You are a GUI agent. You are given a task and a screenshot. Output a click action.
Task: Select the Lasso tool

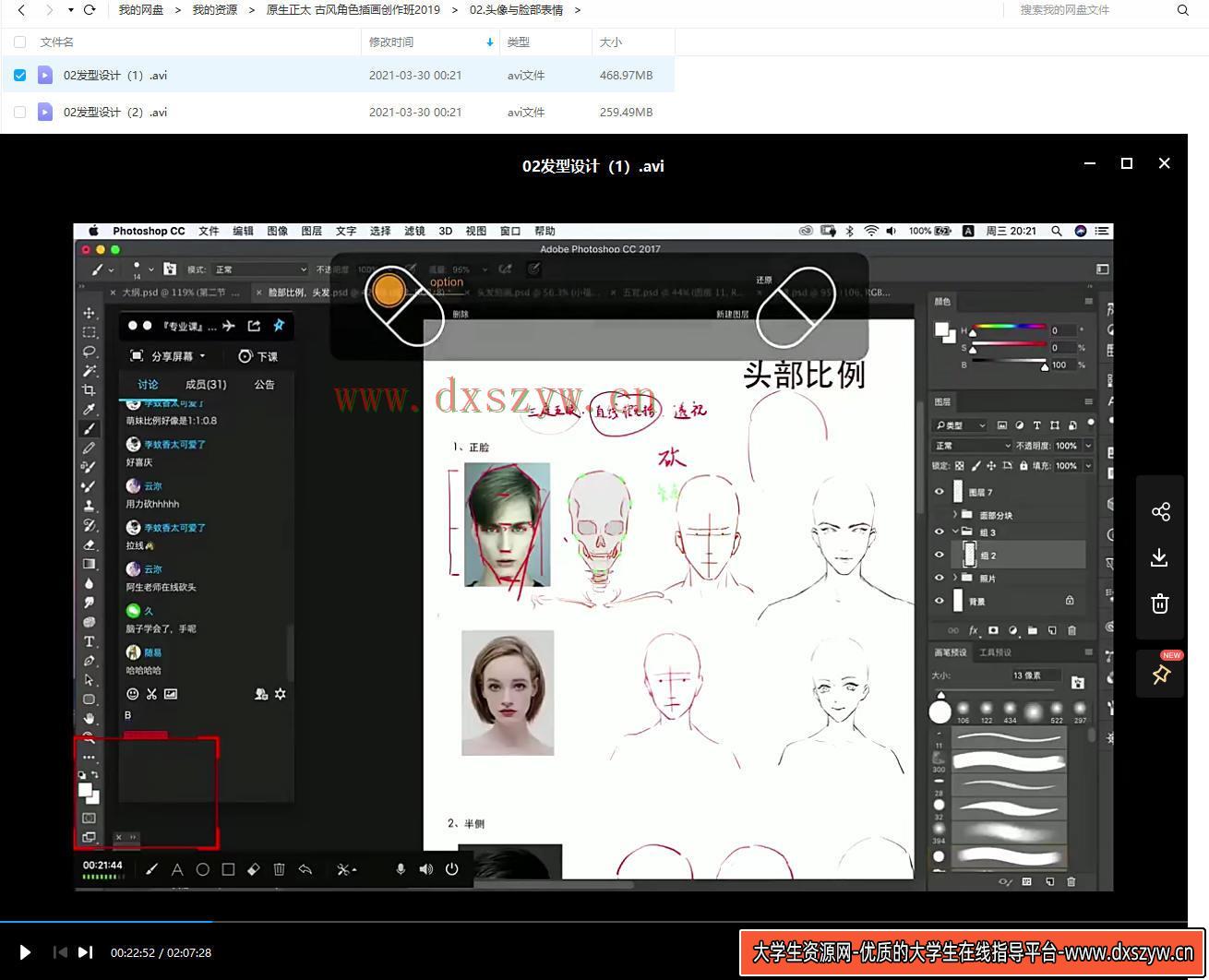(x=90, y=352)
